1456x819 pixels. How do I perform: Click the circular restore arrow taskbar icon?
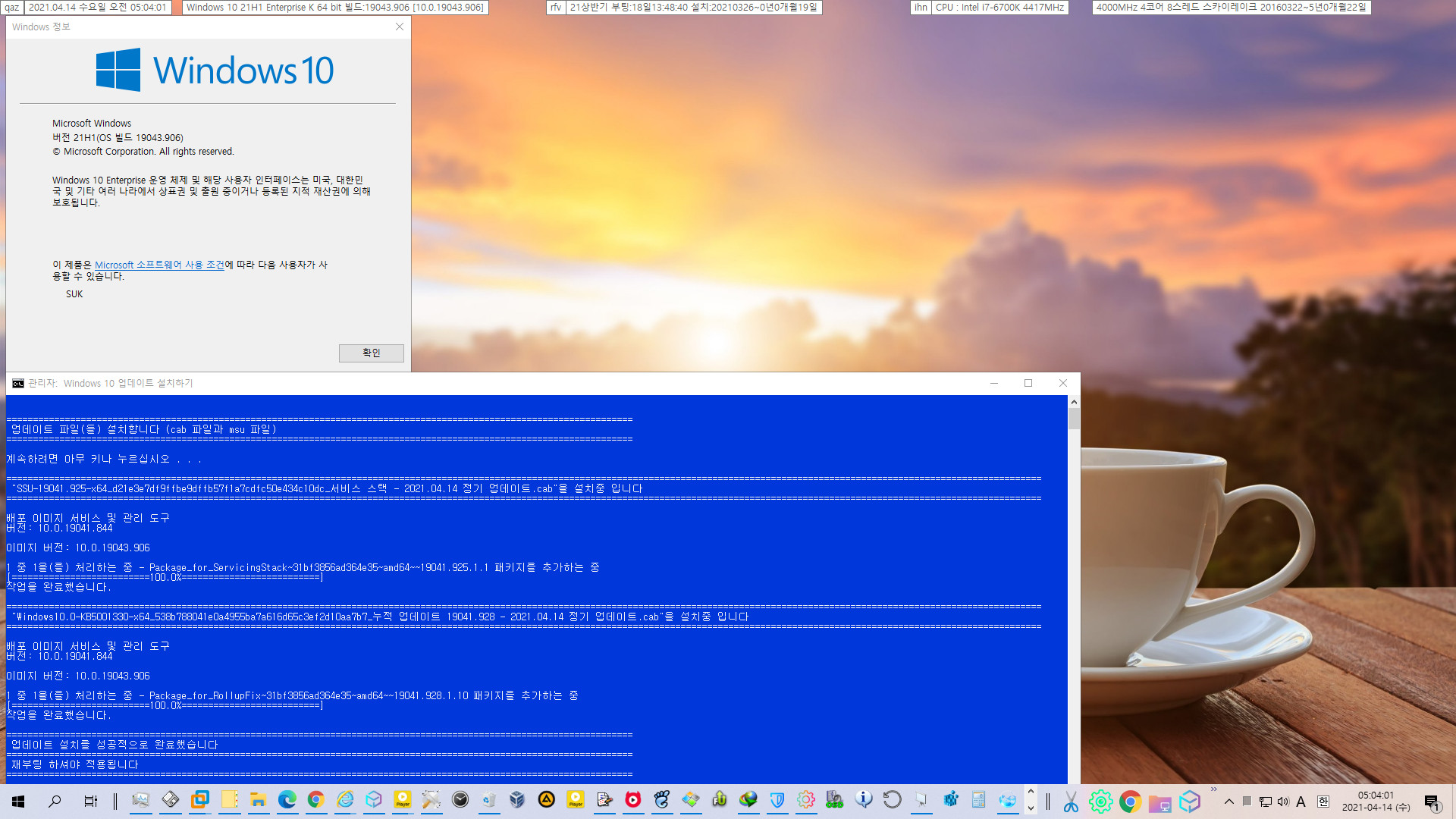(893, 799)
